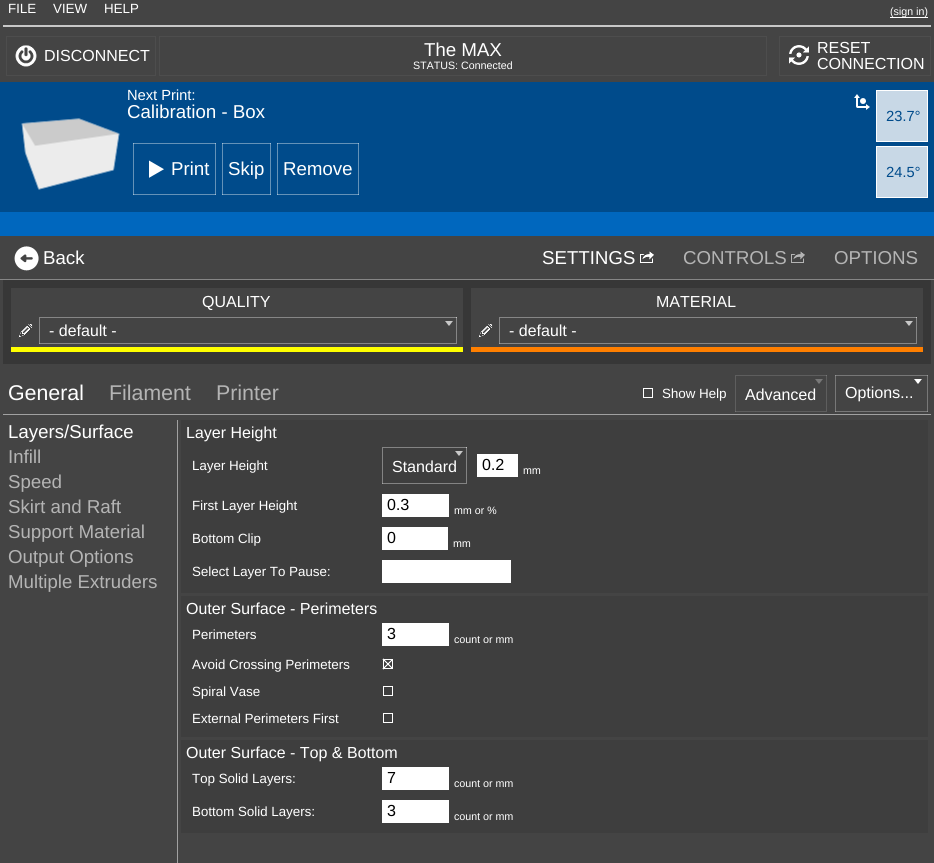Screen dimensions: 934x863
Task: Click the Reset Connection refresh icon
Action: (x=798, y=56)
